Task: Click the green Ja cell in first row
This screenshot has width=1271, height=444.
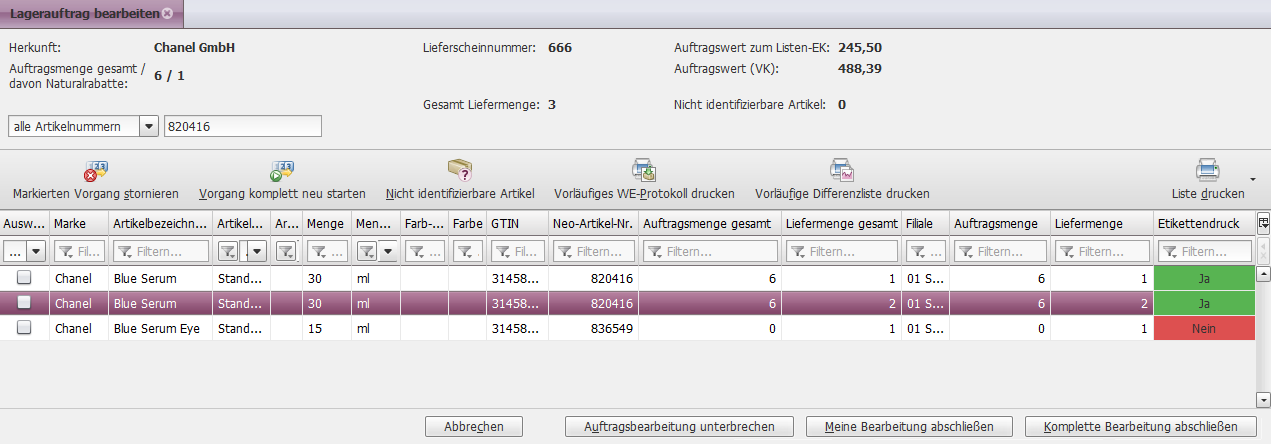Action: pyautogui.click(x=1203, y=278)
